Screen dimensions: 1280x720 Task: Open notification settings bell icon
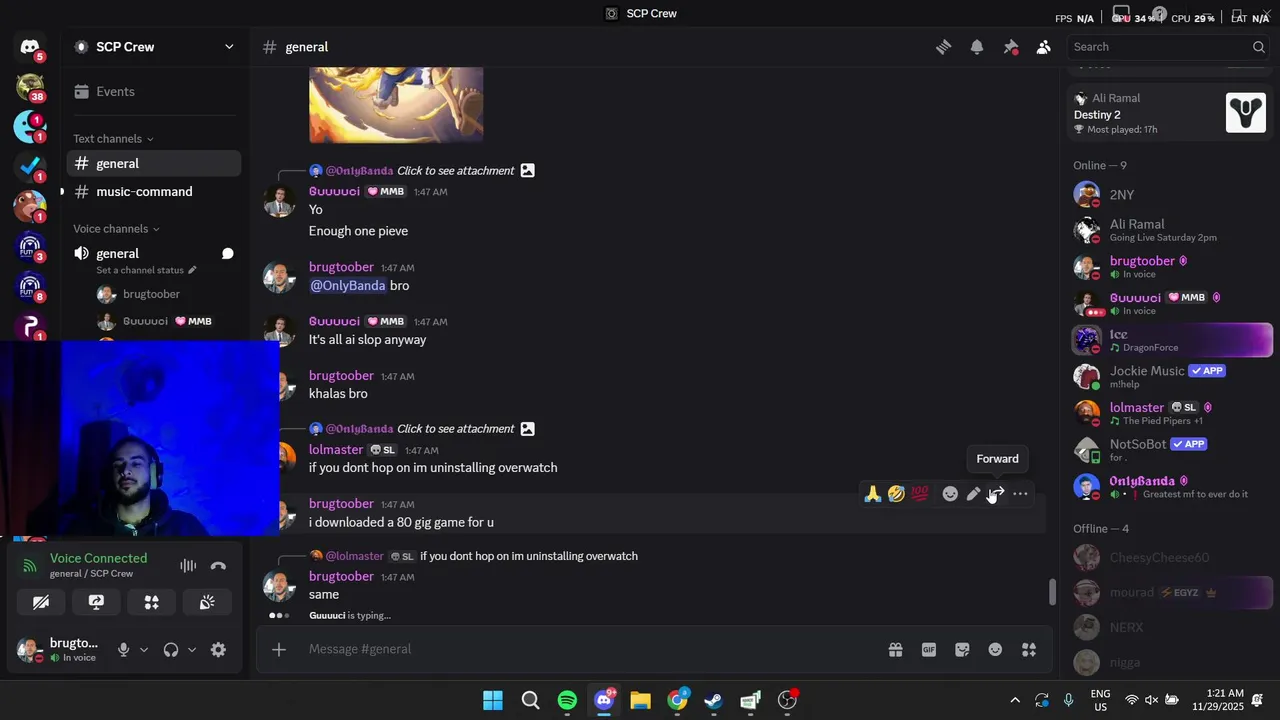[977, 47]
